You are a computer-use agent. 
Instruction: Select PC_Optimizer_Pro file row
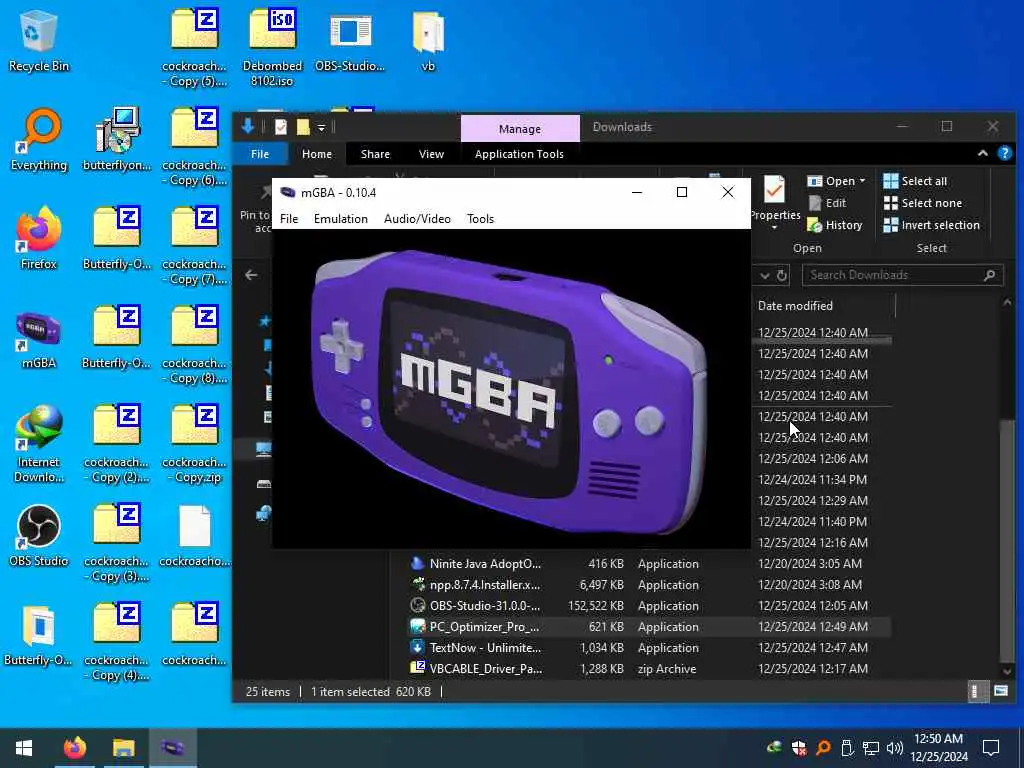tap(648, 626)
